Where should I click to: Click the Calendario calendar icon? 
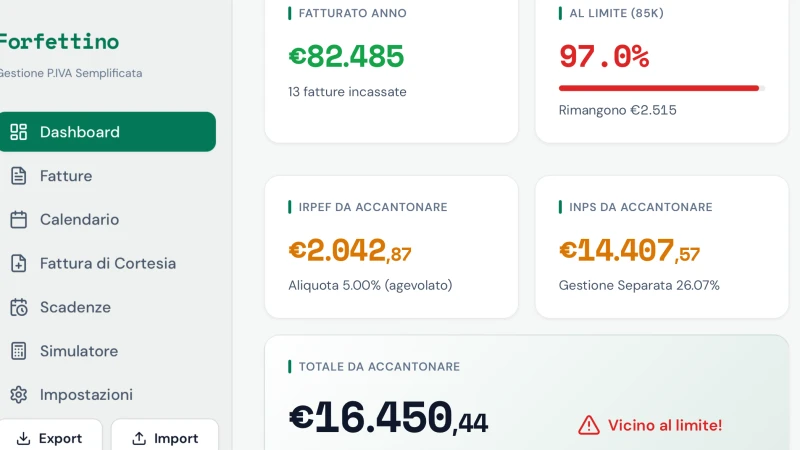[18, 220]
